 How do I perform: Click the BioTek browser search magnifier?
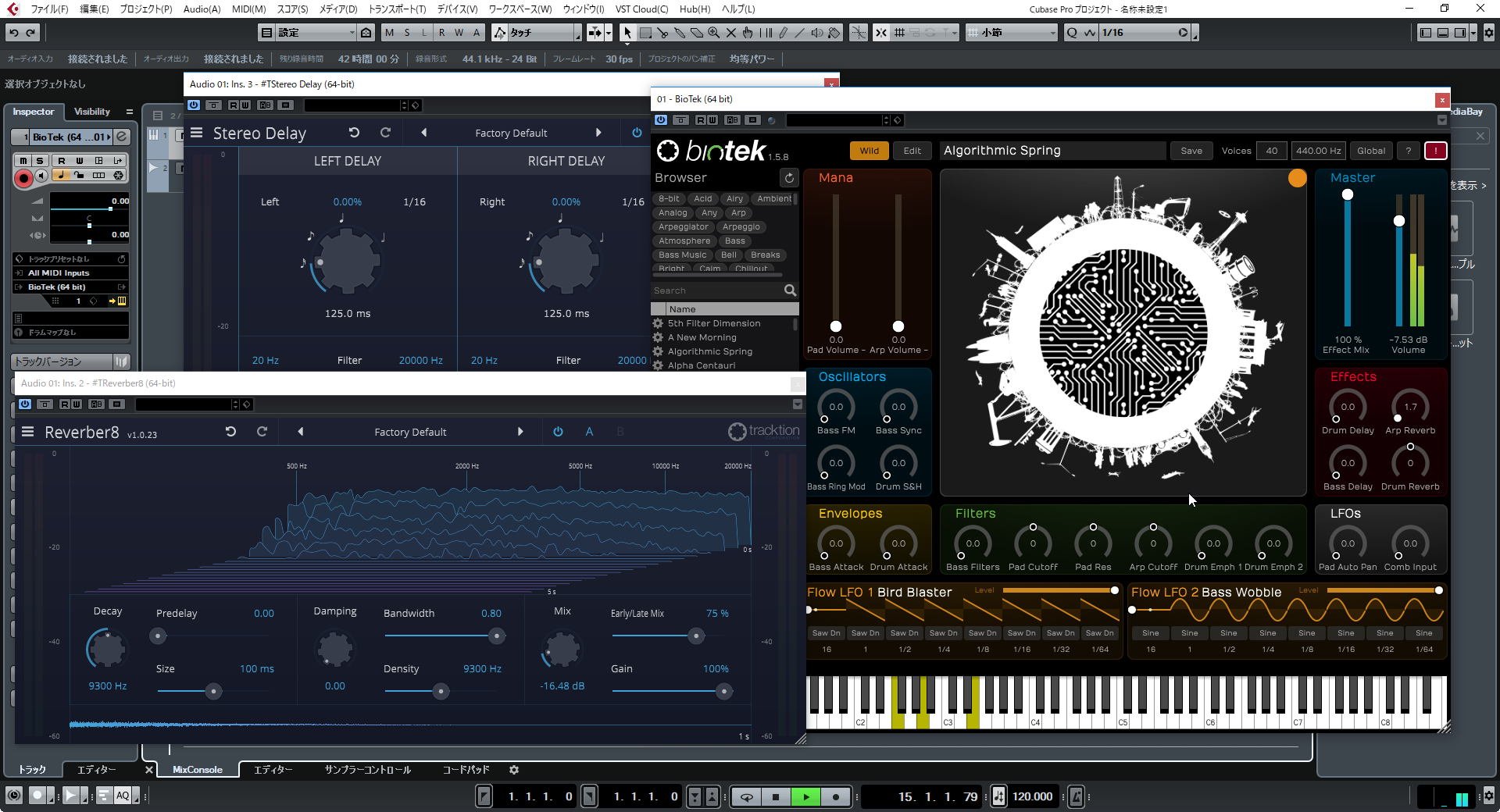(x=790, y=290)
